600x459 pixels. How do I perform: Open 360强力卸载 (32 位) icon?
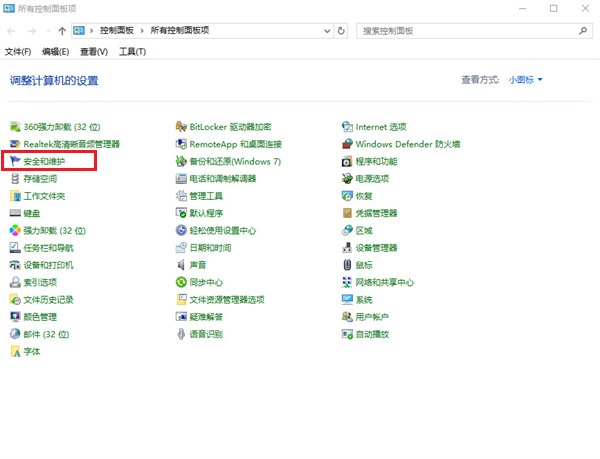[15, 127]
